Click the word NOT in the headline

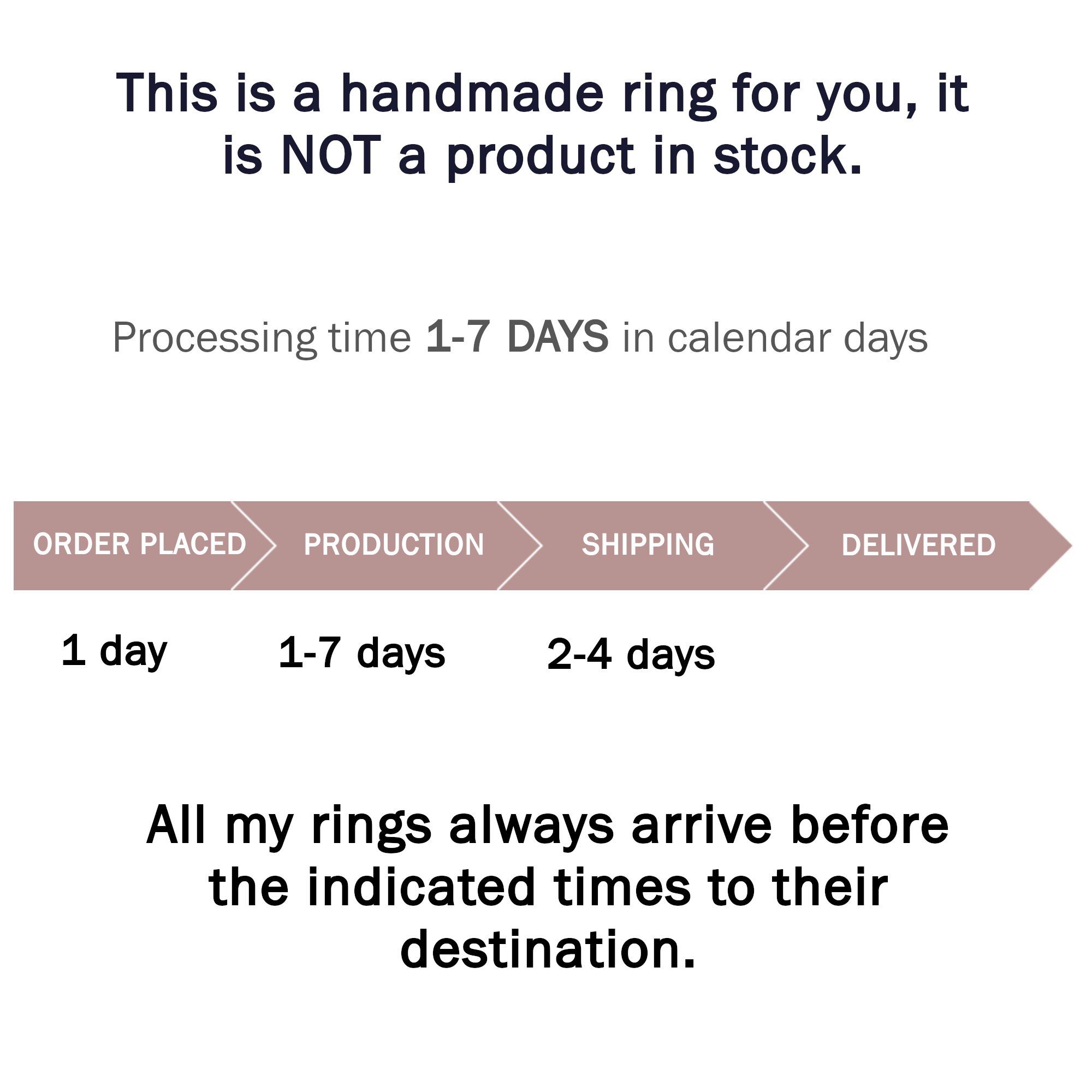331,155
